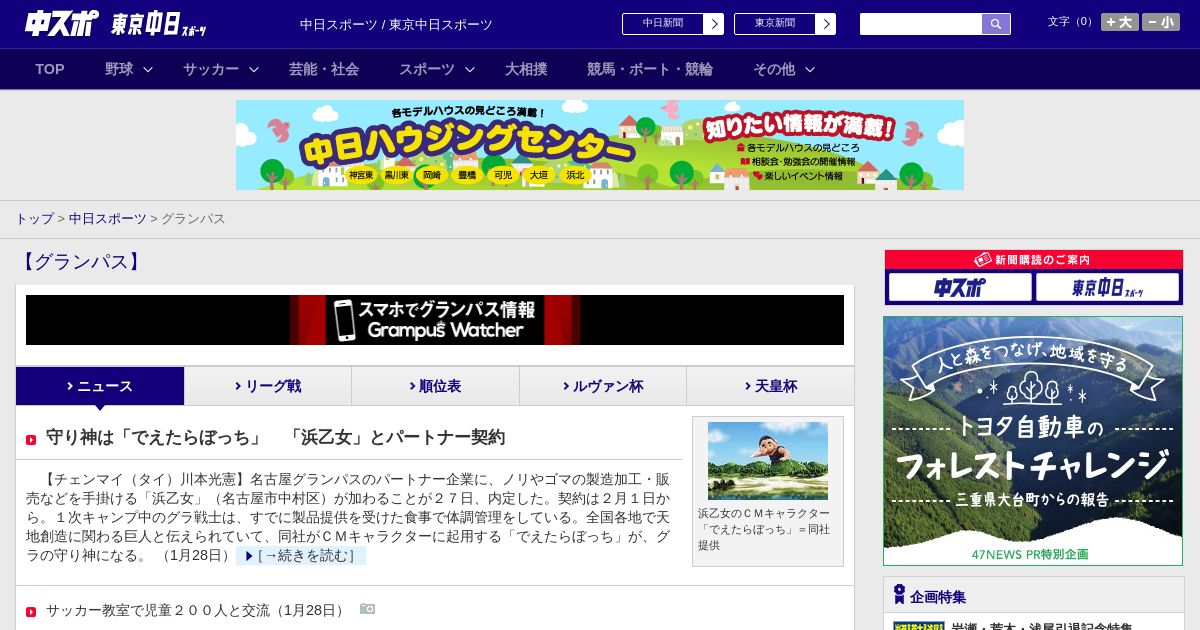Switch to the 順位表 tab
1200x630 pixels.
(435, 386)
